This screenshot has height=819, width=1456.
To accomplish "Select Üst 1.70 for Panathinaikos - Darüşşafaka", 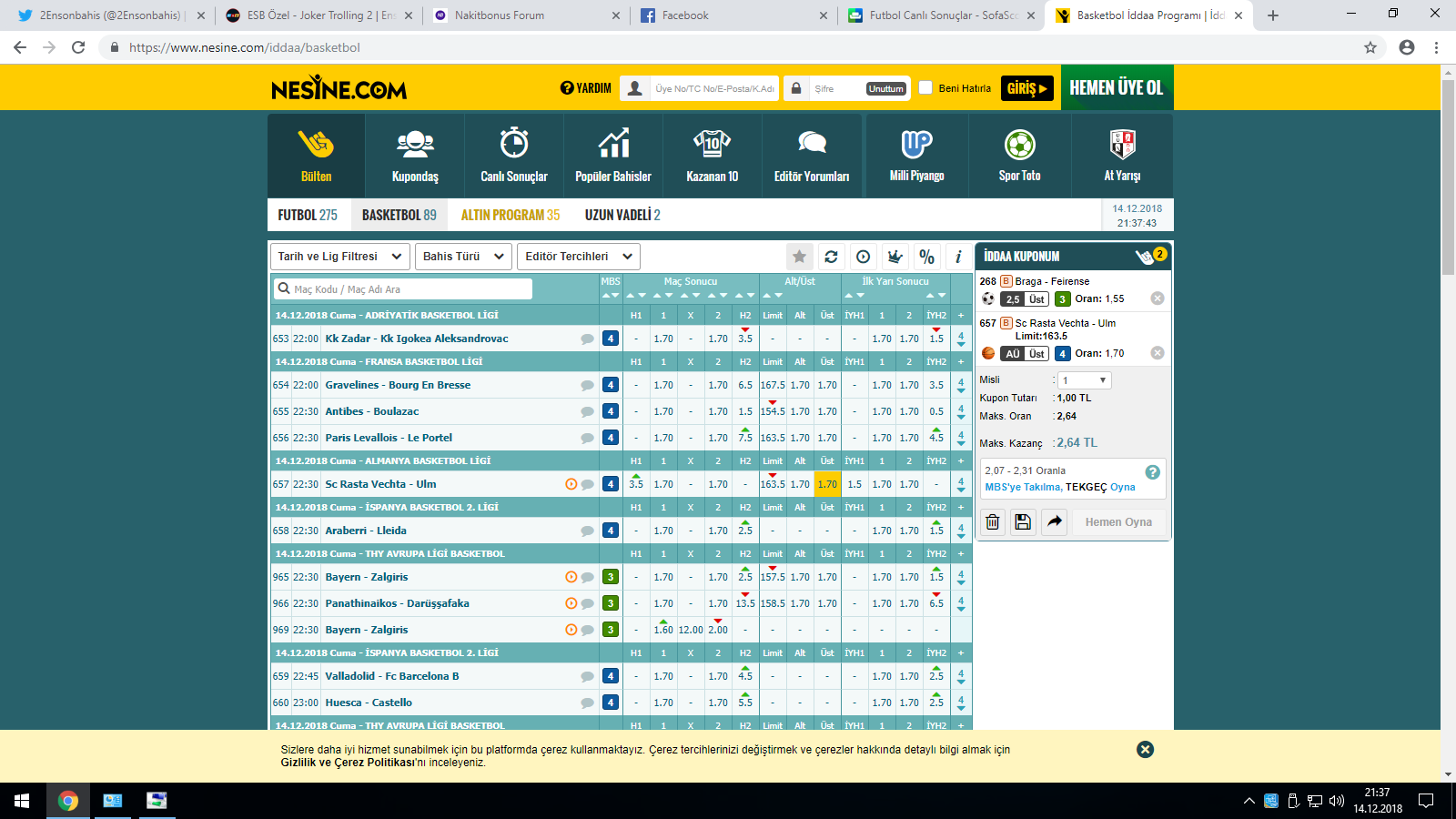I will click(827, 603).
